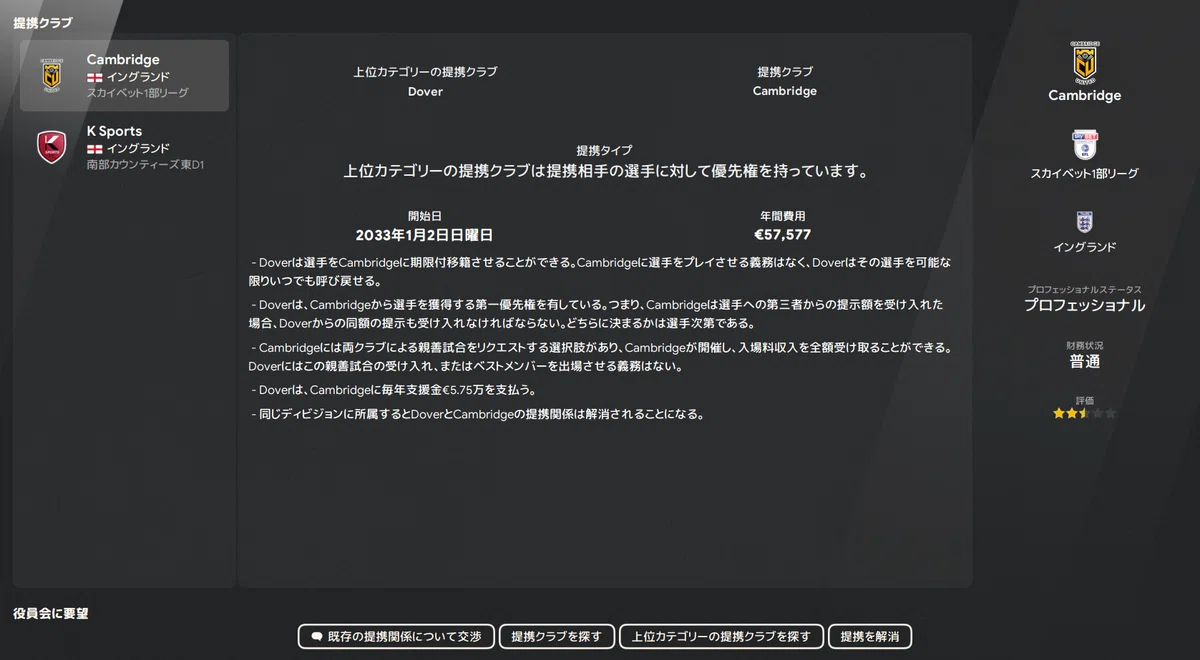
Task: Select the Cambridge club crest in the affiliate list
Action: click(x=51, y=75)
